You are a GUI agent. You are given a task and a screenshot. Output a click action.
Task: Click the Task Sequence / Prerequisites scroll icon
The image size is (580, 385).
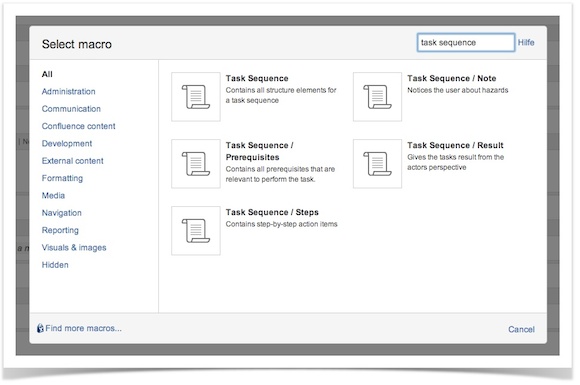point(196,164)
